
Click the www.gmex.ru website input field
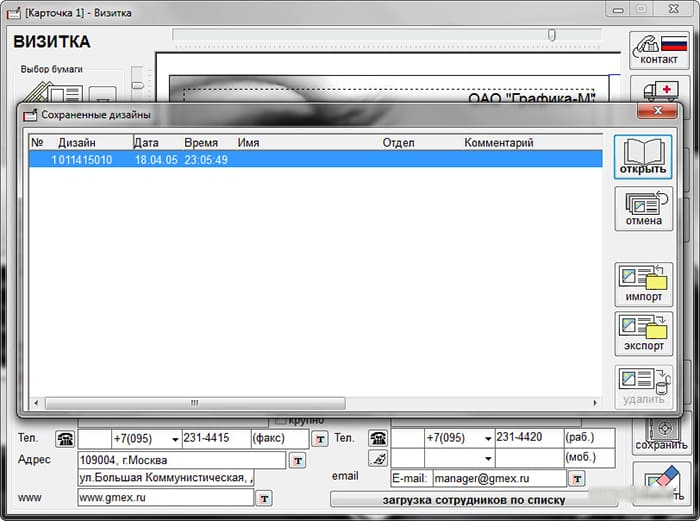click(165, 497)
